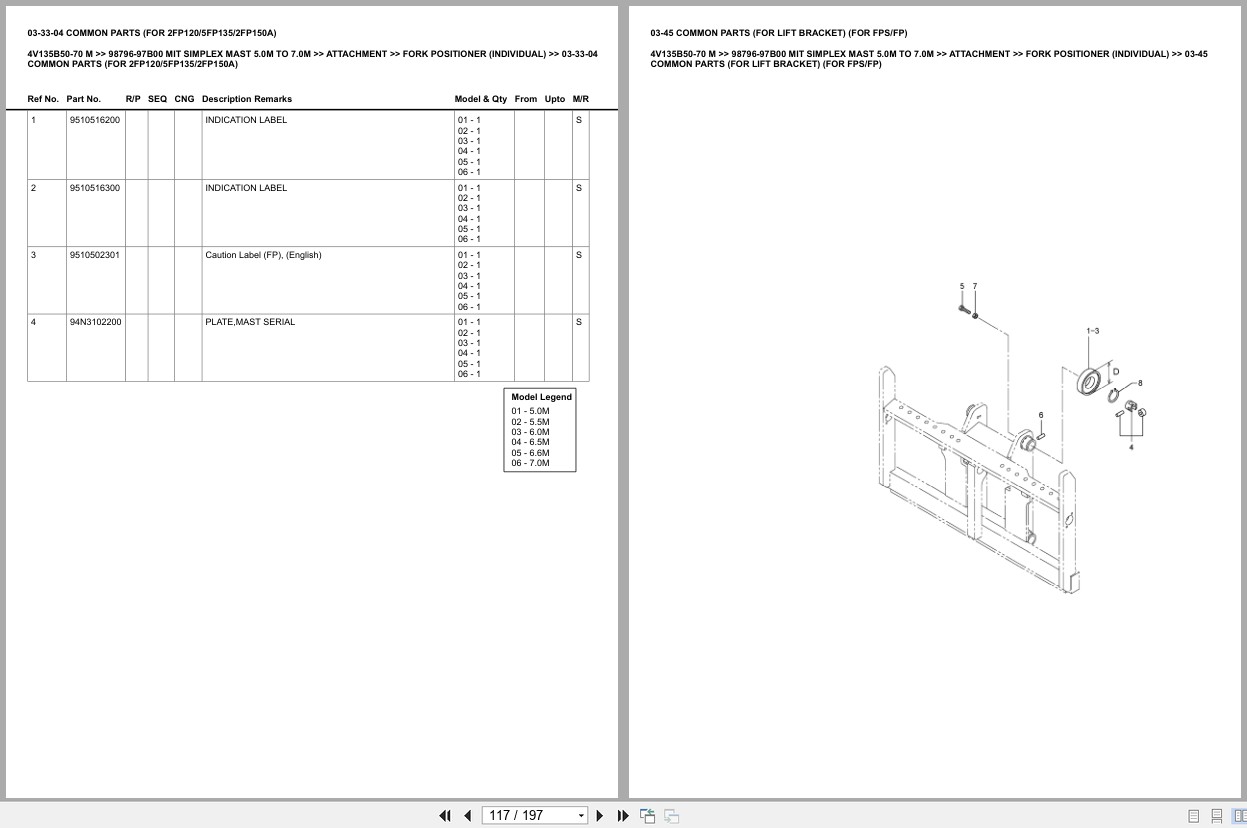Click the '06 - 7.0M' legend entry
Screen dimensions: 1247x828
(x=530, y=463)
